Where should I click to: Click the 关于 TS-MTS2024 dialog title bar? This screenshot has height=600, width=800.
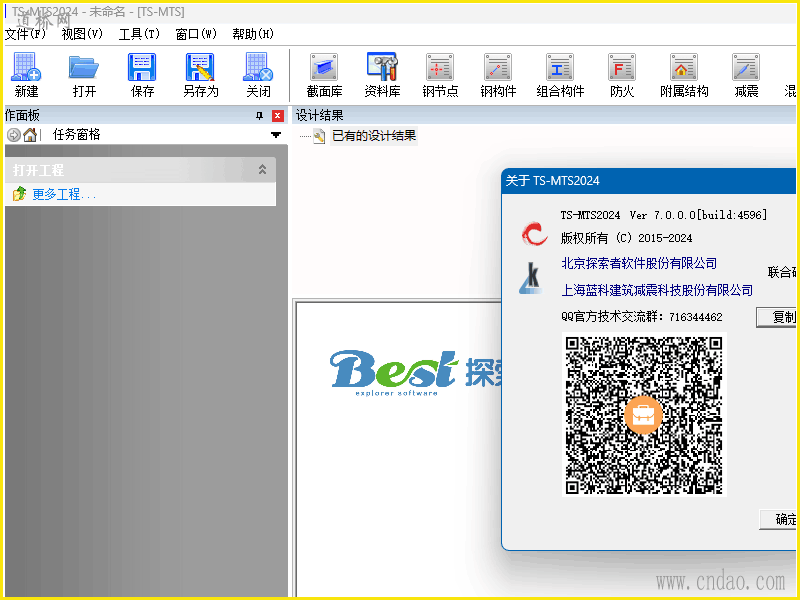[x=648, y=181]
